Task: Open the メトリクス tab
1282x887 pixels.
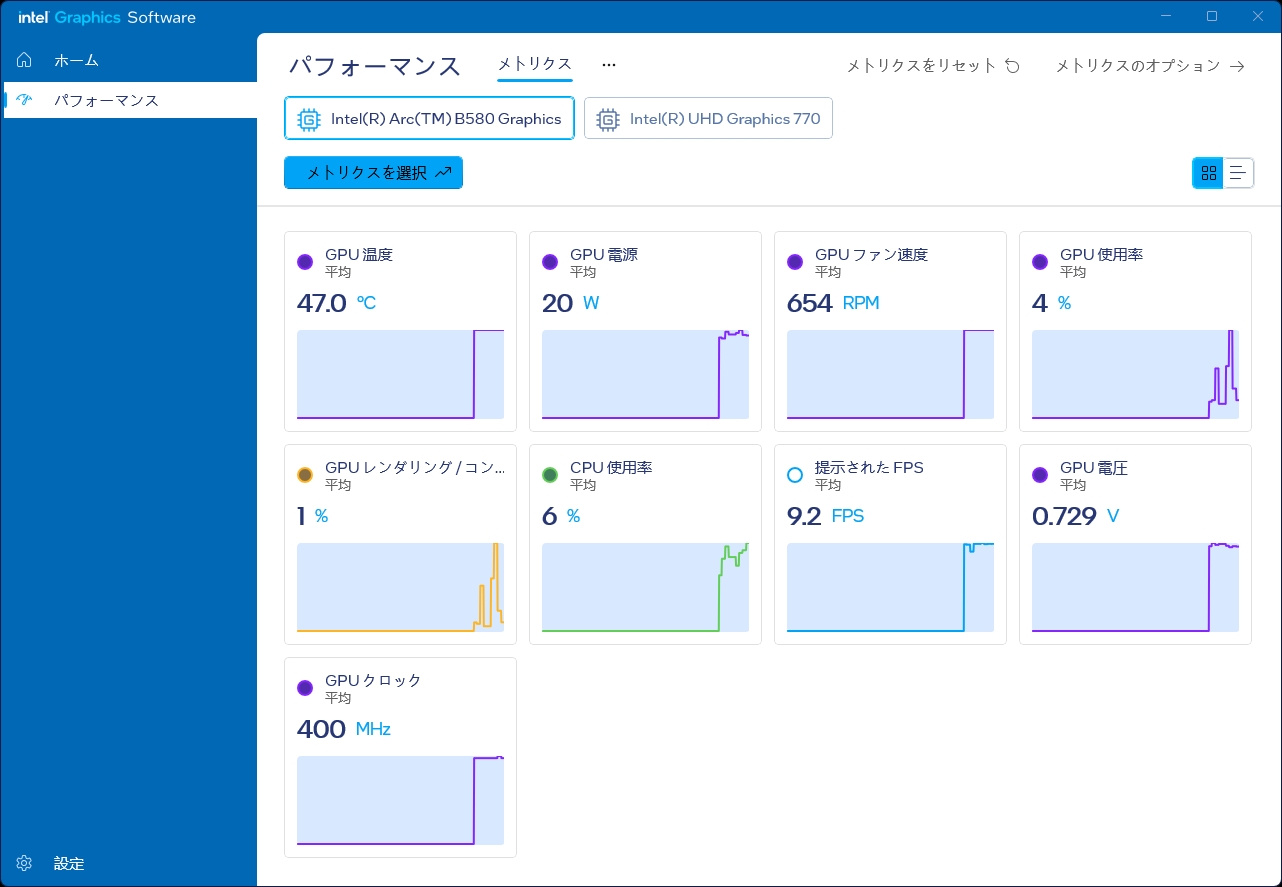Action: click(x=535, y=64)
